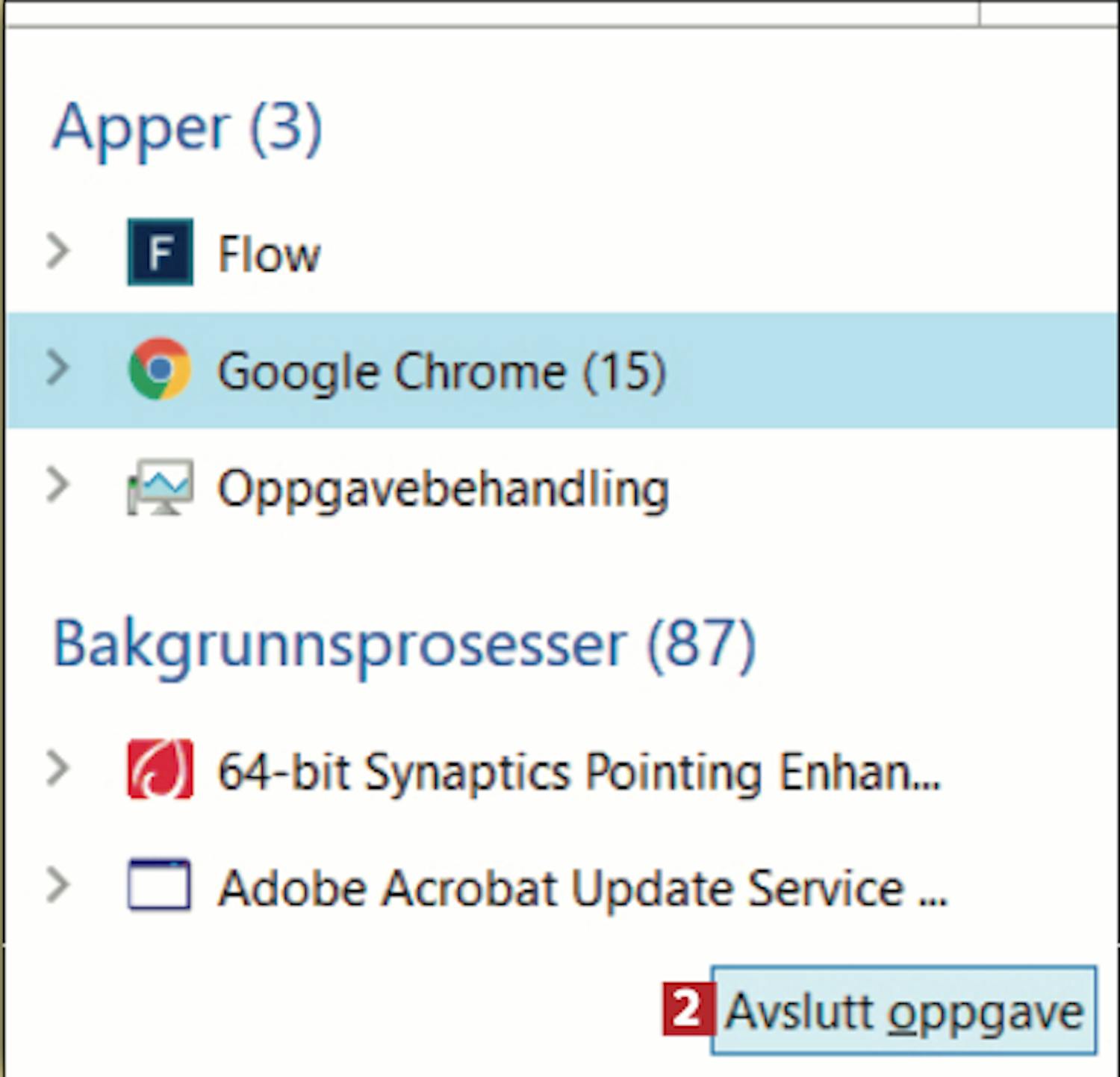Expand the Google Chrome (15) process group

tap(57, 368)
